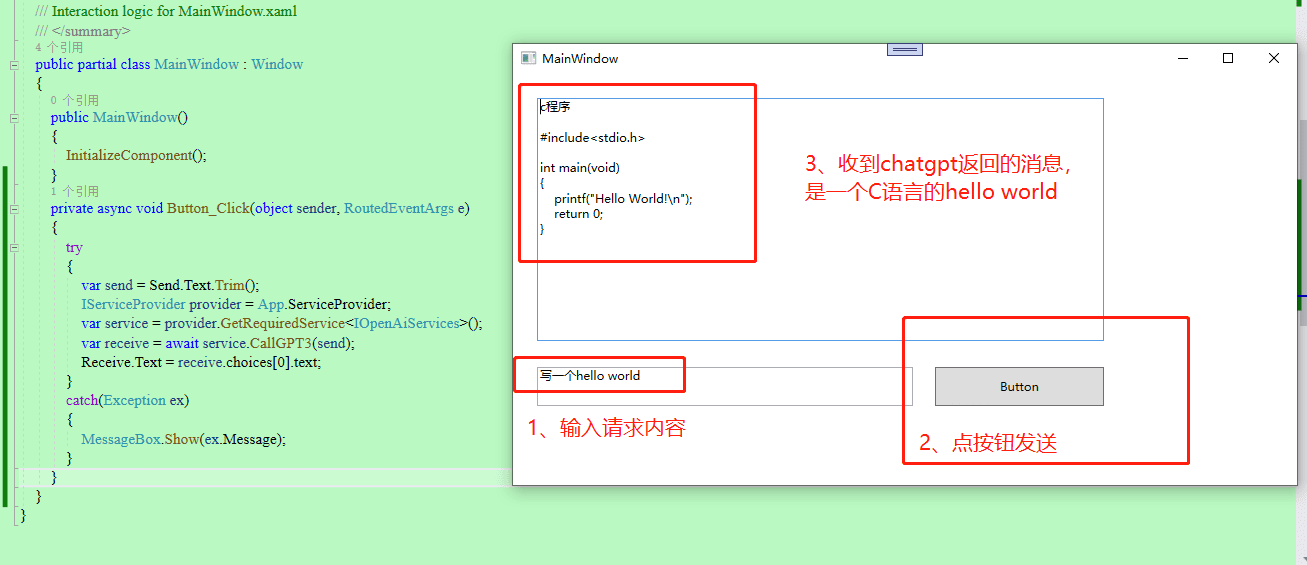Screen dimensions: 1307x565
Task: Open '0 个引用' references above constructor
Action: click(x=75, y=100)
